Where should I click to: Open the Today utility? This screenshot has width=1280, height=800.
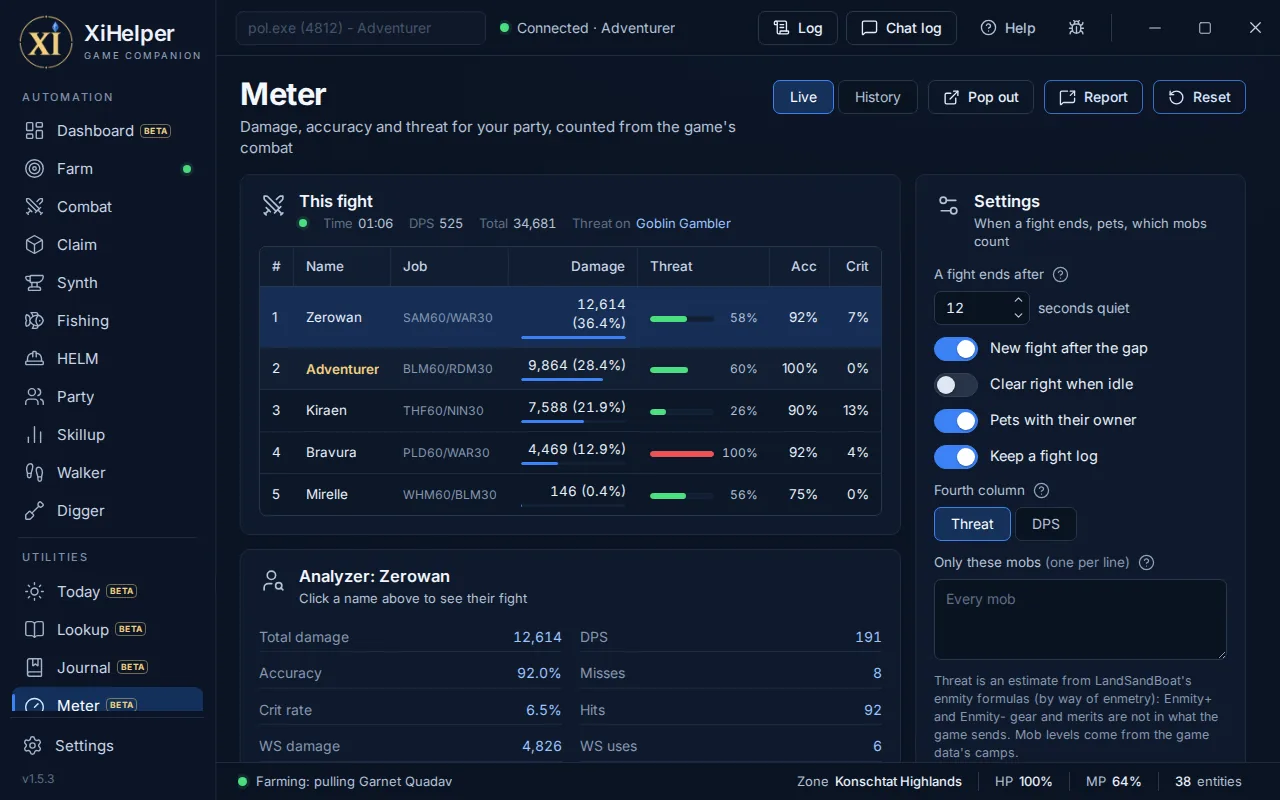(107, 592)
